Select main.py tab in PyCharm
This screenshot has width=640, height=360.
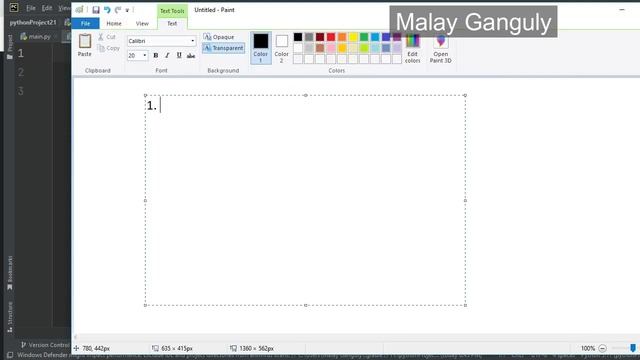coord(36,37)
